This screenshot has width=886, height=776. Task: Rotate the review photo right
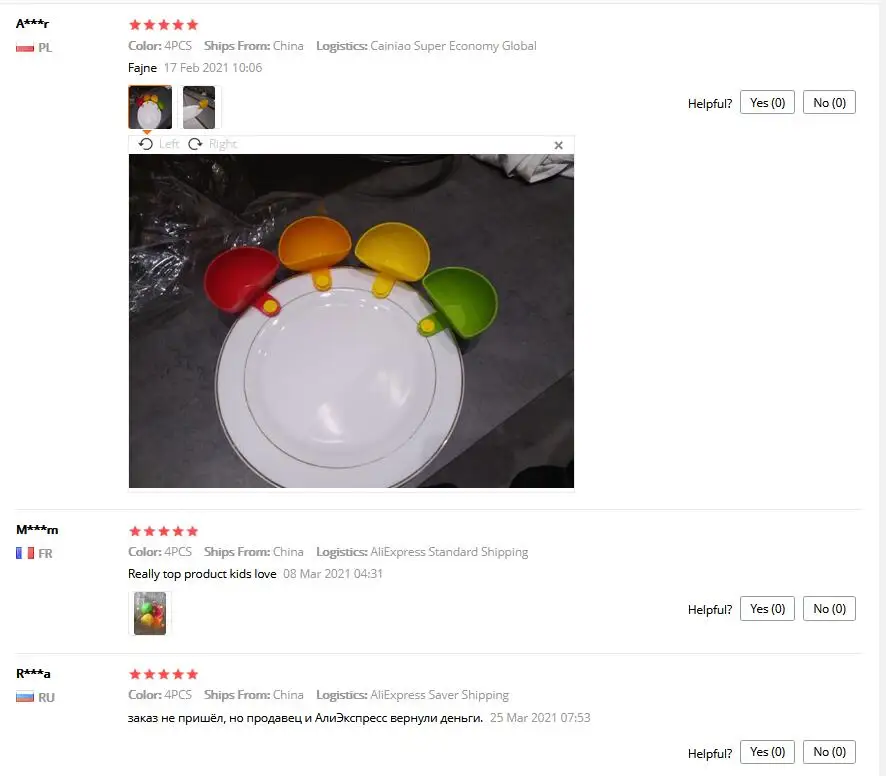pos(212,144)
